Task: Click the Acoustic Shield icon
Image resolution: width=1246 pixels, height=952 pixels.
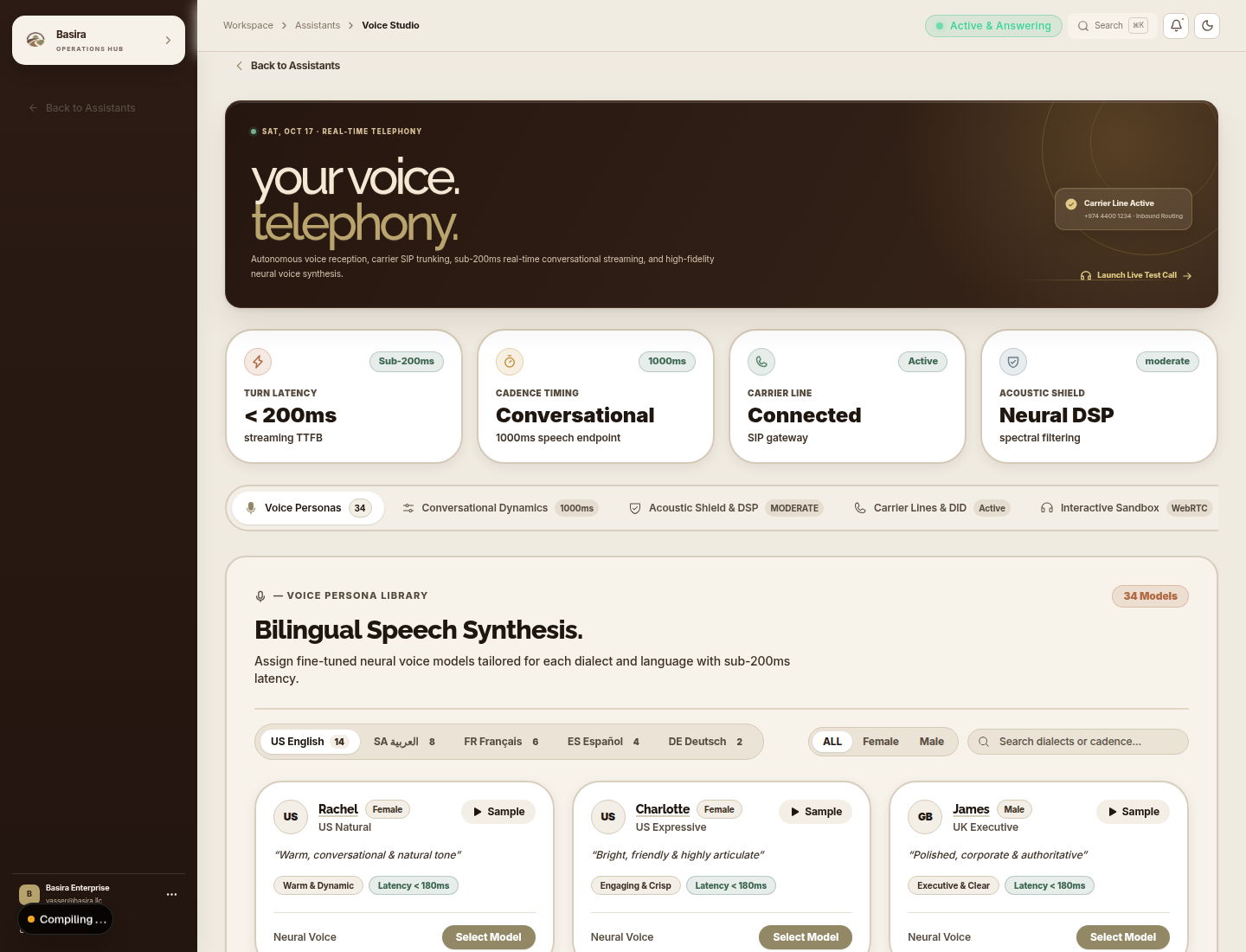Action: (x=1013, y=362)
